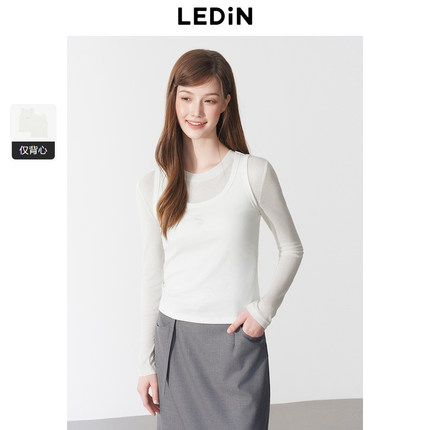Click the letter L in LEDiN logo

184,17
